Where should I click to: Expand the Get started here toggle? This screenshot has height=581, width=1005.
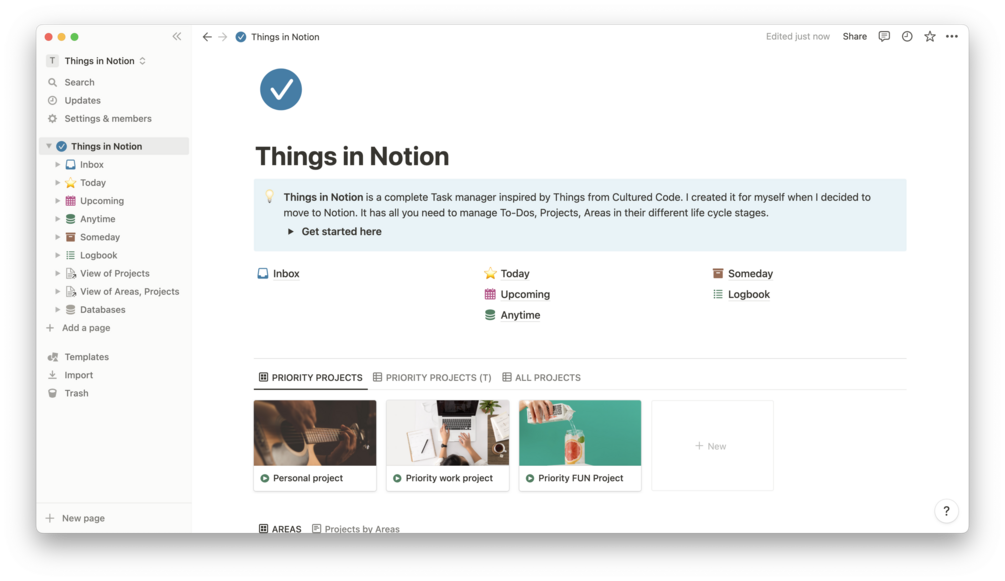coord(290,232)
